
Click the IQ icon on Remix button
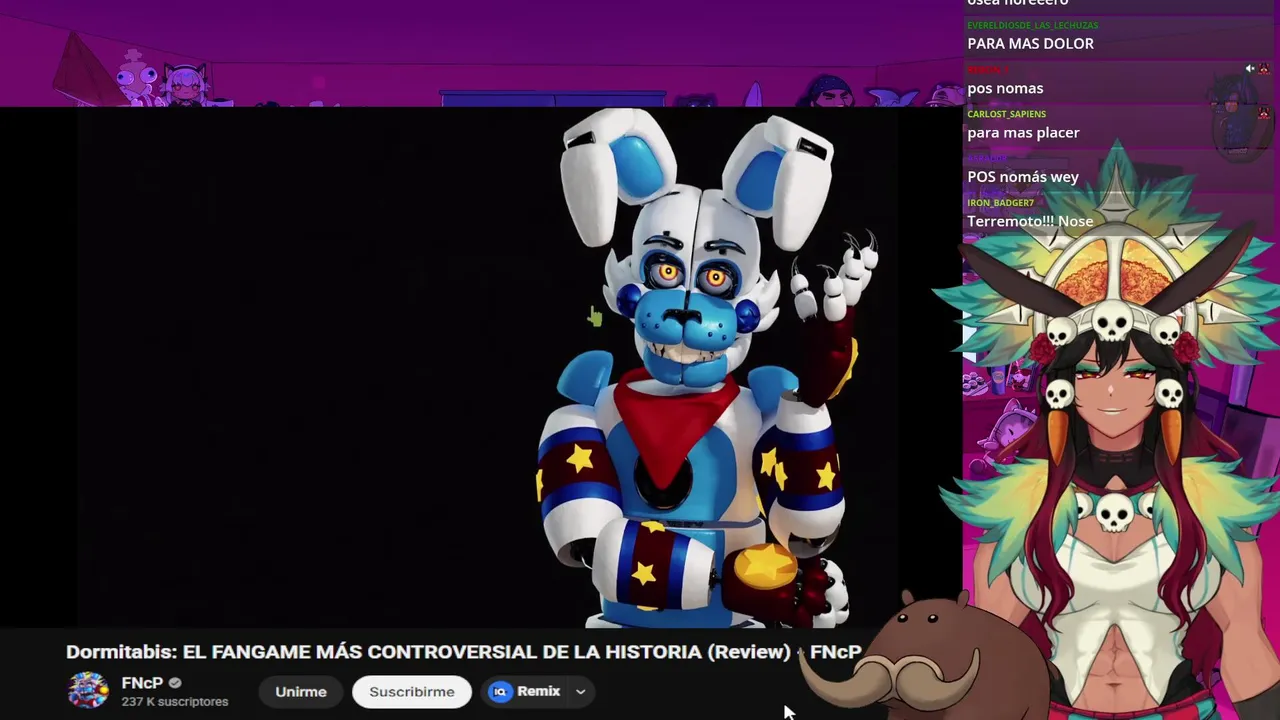coord(500,691)
